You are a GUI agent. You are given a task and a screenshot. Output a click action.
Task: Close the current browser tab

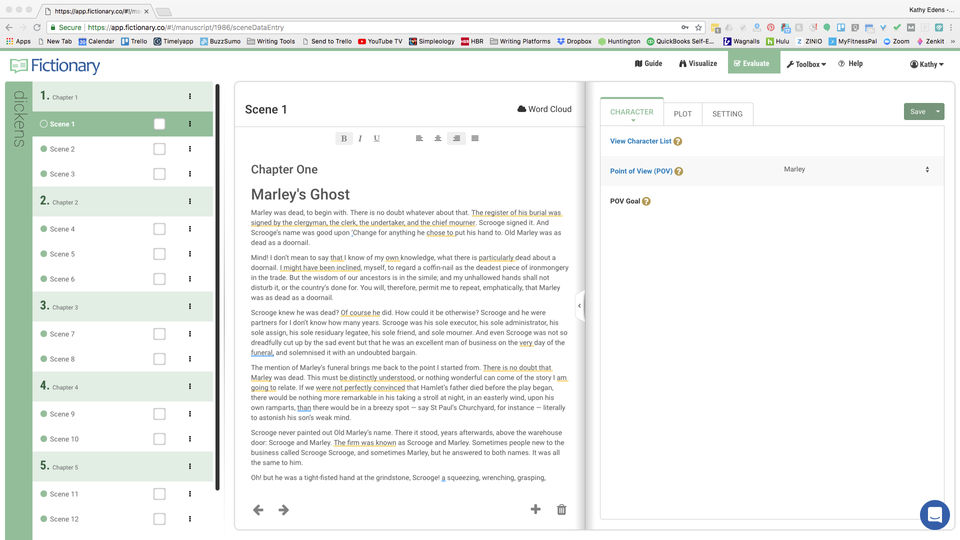click(x=146, y=11)
